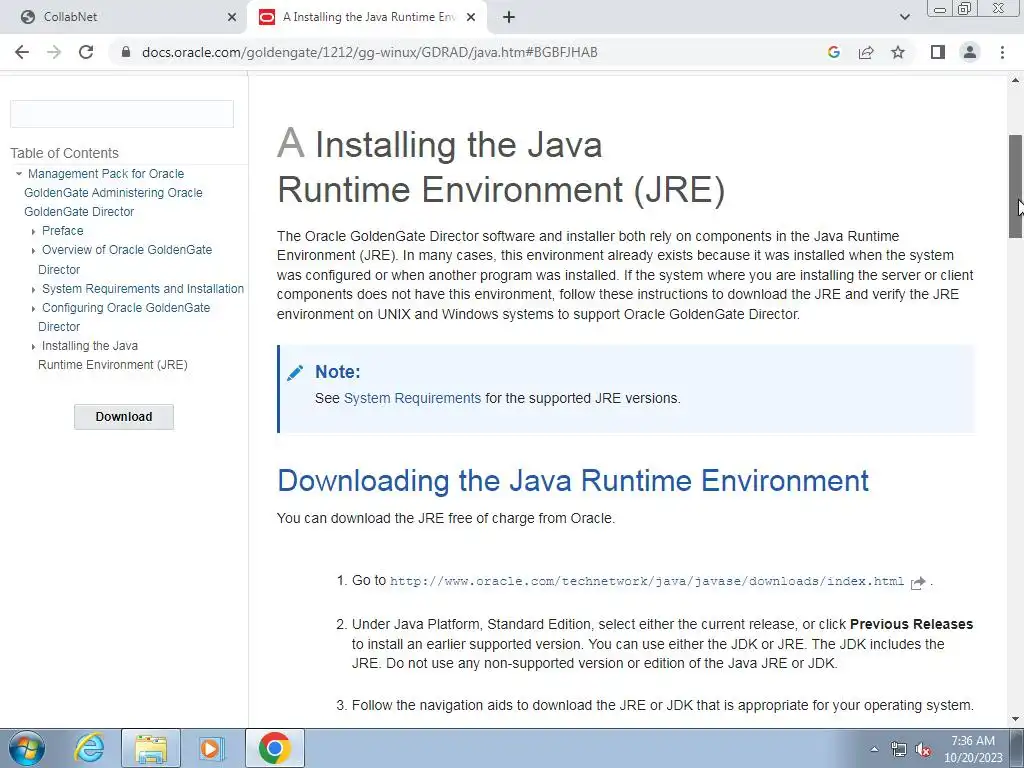The image size is (1024, 768).
Task: Expand System Requirements and Installation arrow
Action: point(33,289)
